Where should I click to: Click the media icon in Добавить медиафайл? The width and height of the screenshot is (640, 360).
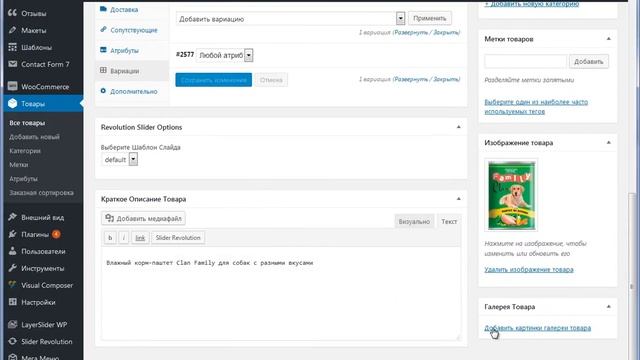[x=109, y=218]
